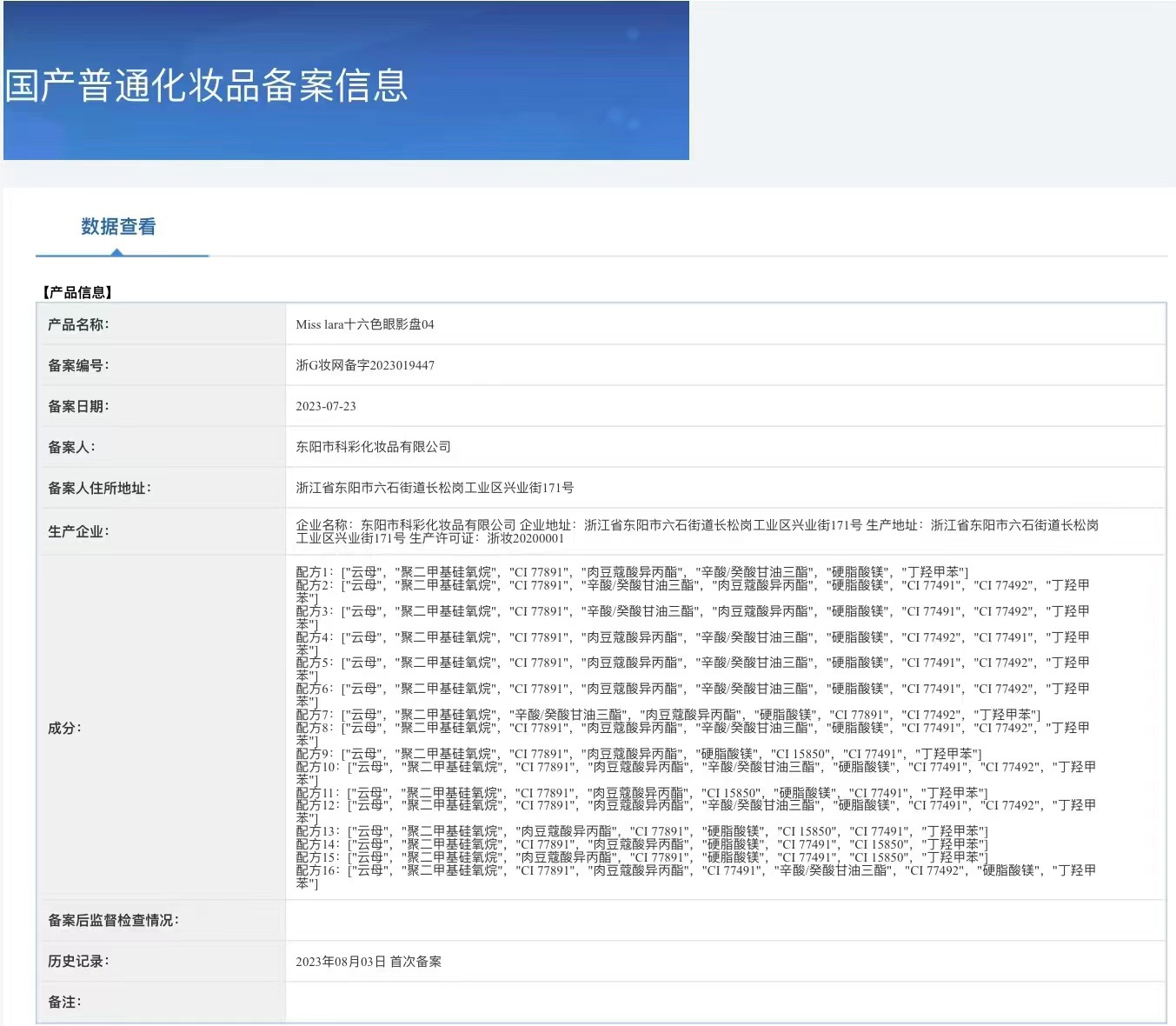The width and height of the screenshot is (1176, 1026).
Task: Click the 生产企业 label
Action: click(78, 531)
